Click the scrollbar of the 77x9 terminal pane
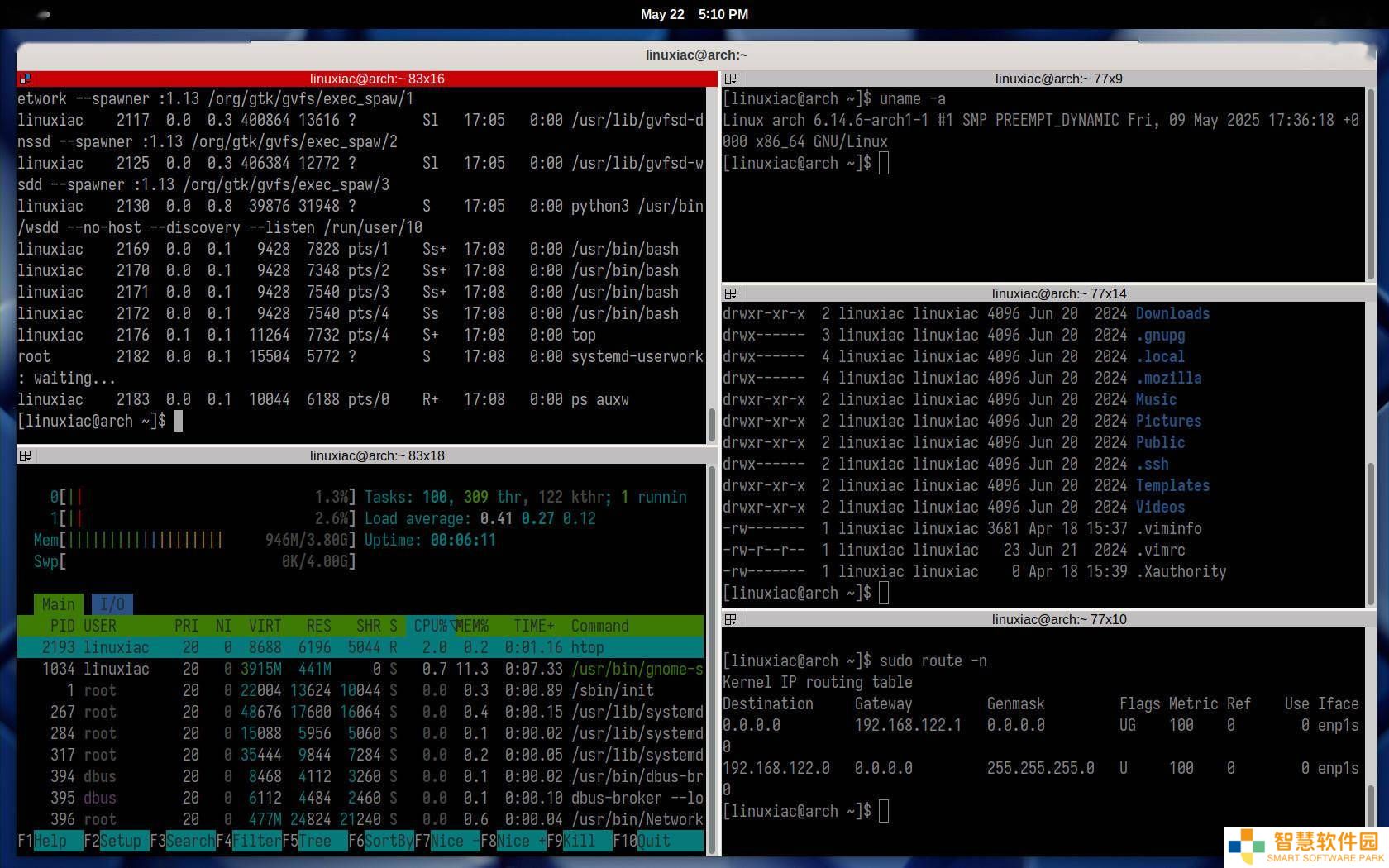 coord(1371,184)
